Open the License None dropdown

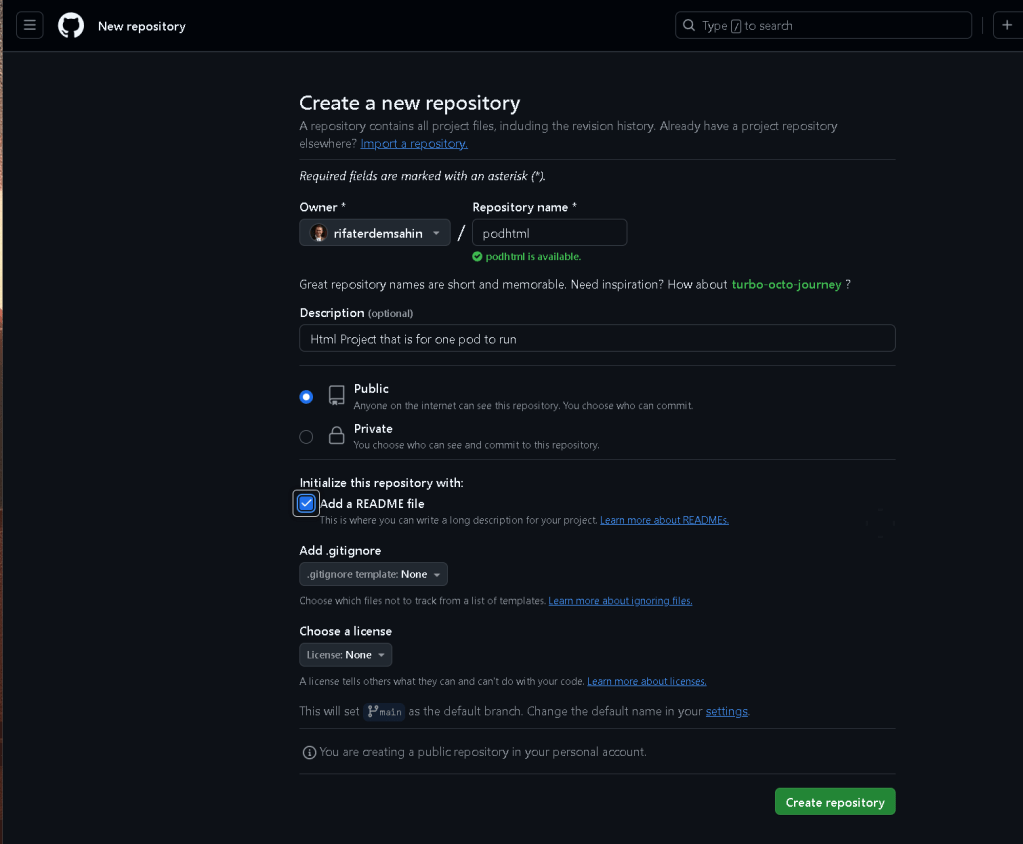click(345, 655)
